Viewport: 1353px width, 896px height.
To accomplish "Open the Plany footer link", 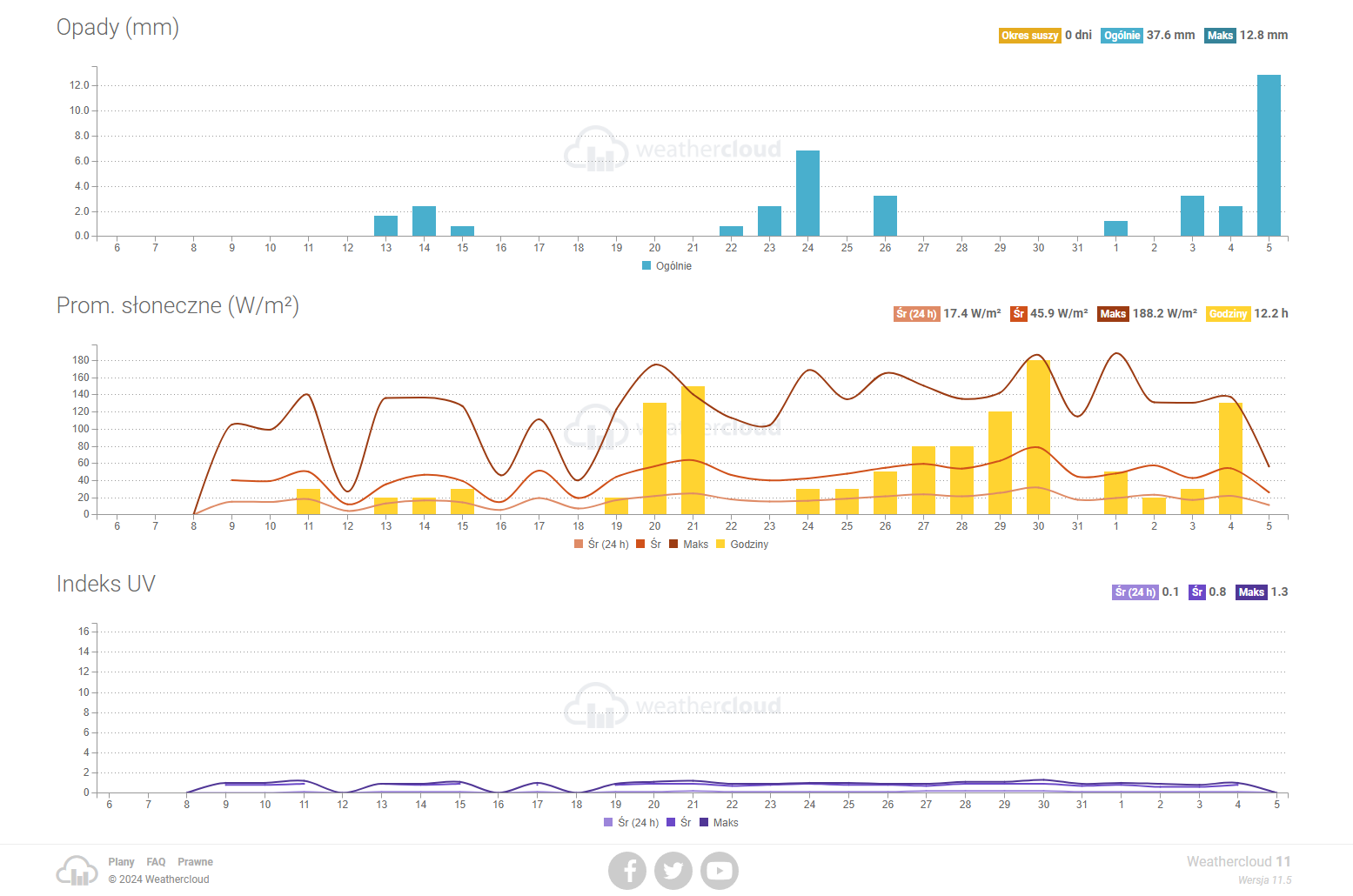I will pos(121,862).
